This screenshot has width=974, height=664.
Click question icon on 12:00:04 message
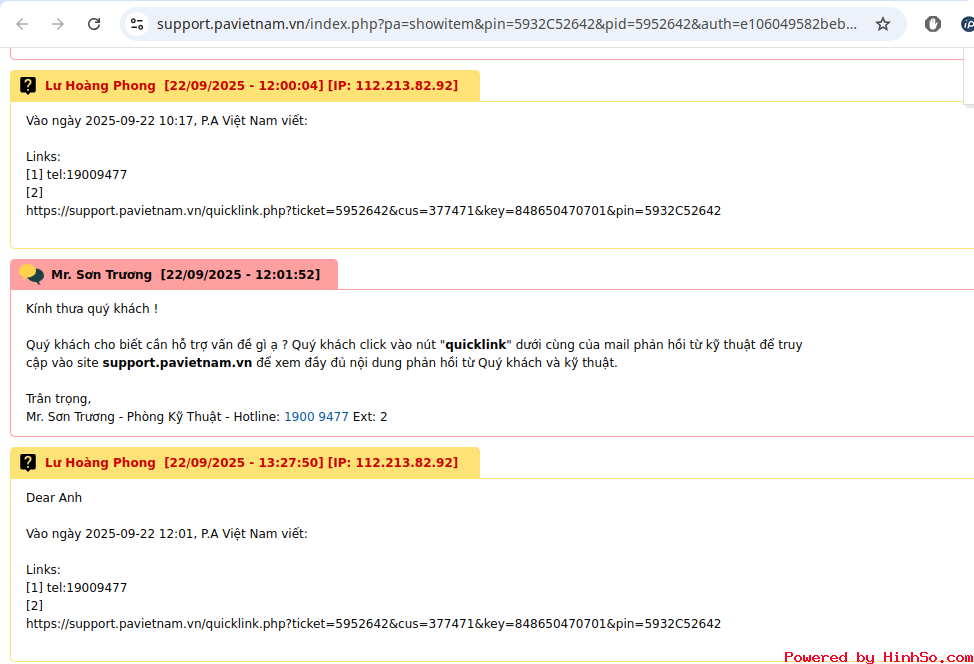28,86
